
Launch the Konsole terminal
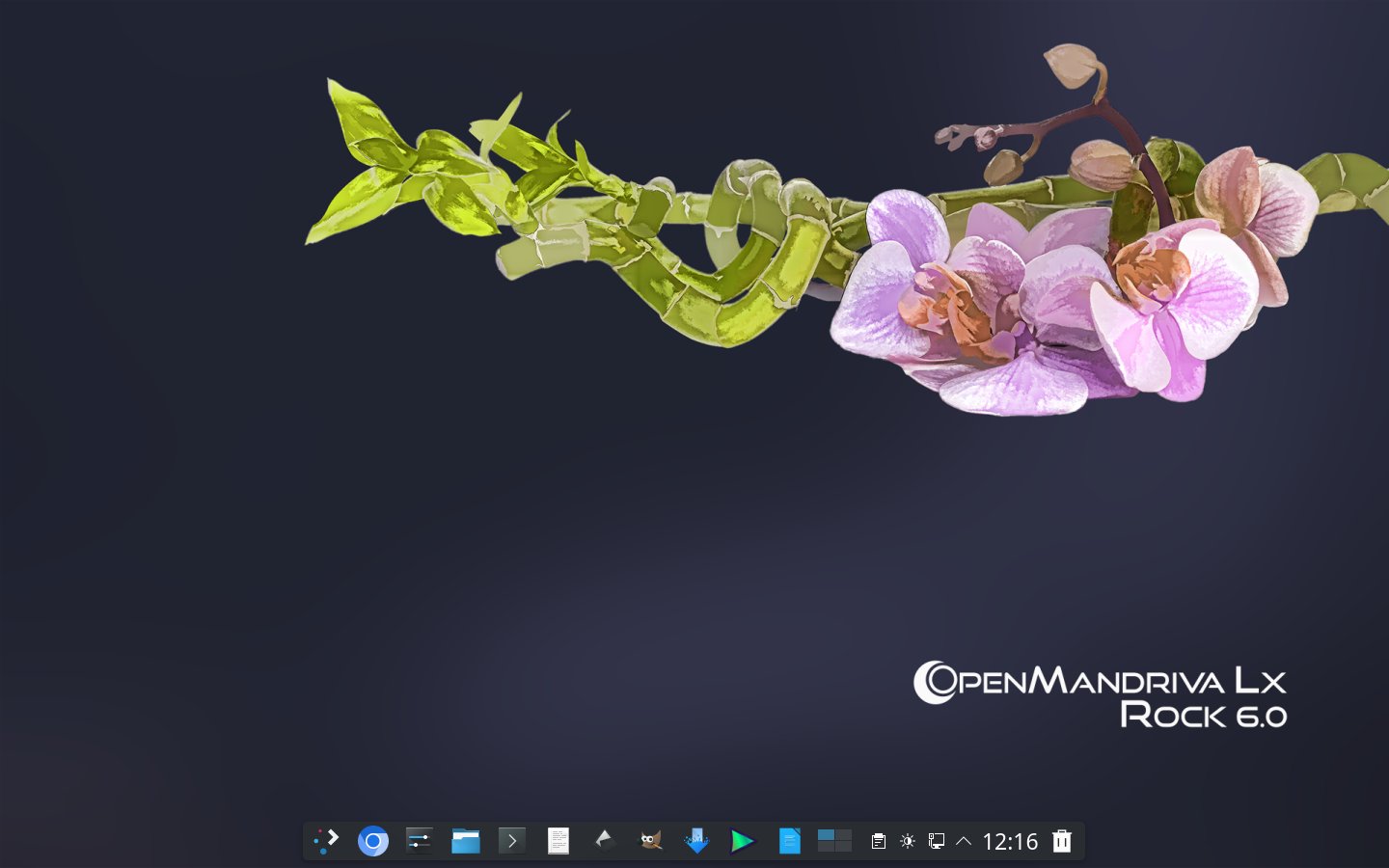click(512, 841)
